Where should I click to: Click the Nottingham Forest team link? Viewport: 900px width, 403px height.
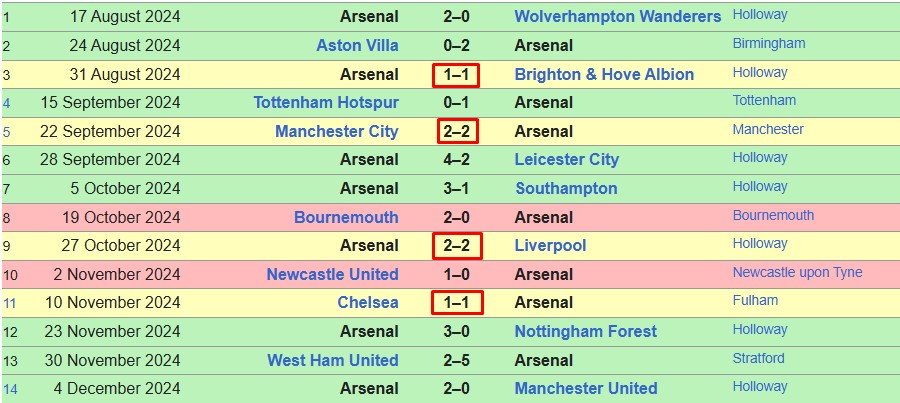pyautogui.click(x=586, y=332)
